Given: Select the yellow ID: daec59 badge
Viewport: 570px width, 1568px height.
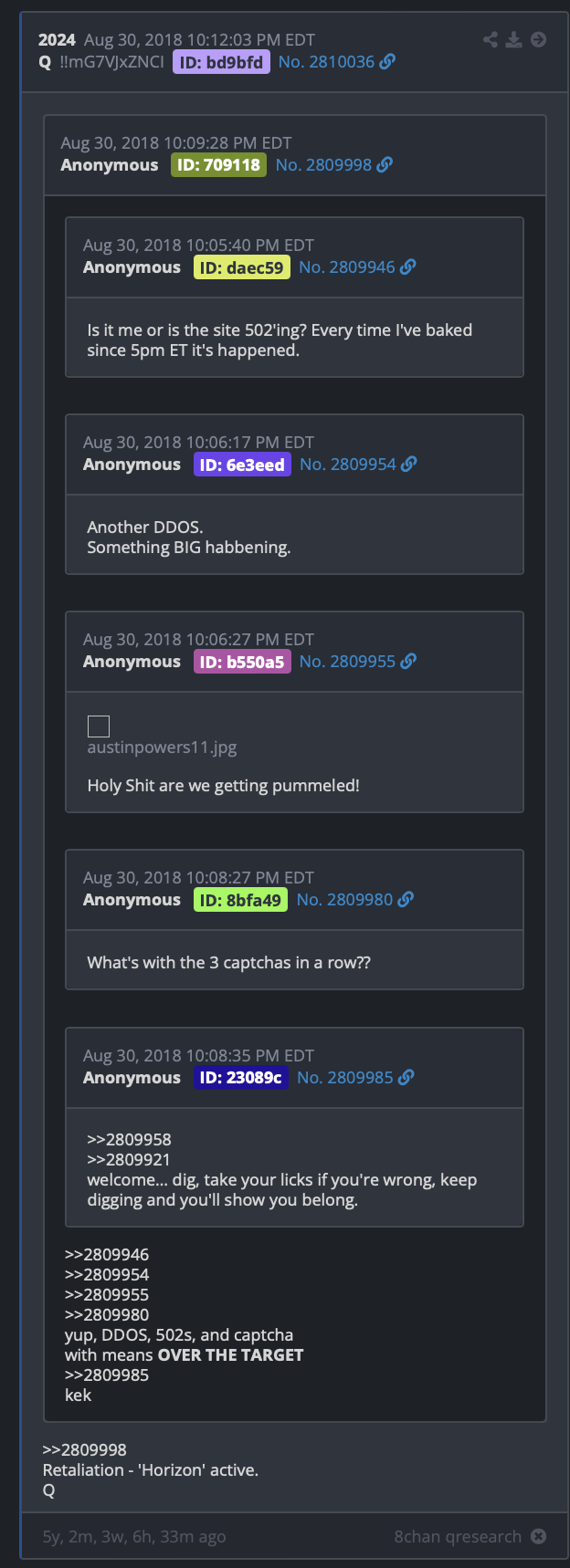Looking at the screenshot, I should point(242,267).
